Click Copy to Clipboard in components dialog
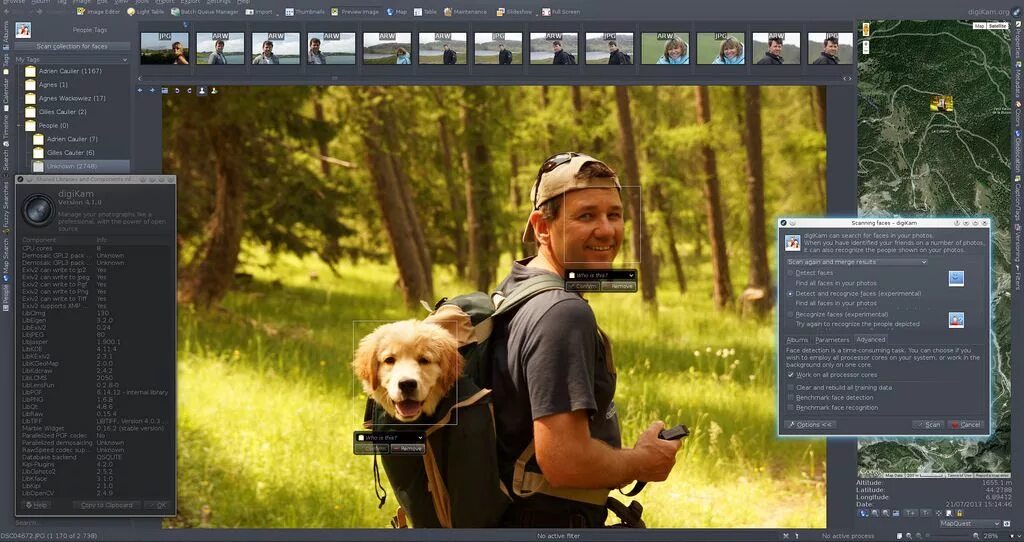The height and width of the screenshot is (542, 1024). 106,505
